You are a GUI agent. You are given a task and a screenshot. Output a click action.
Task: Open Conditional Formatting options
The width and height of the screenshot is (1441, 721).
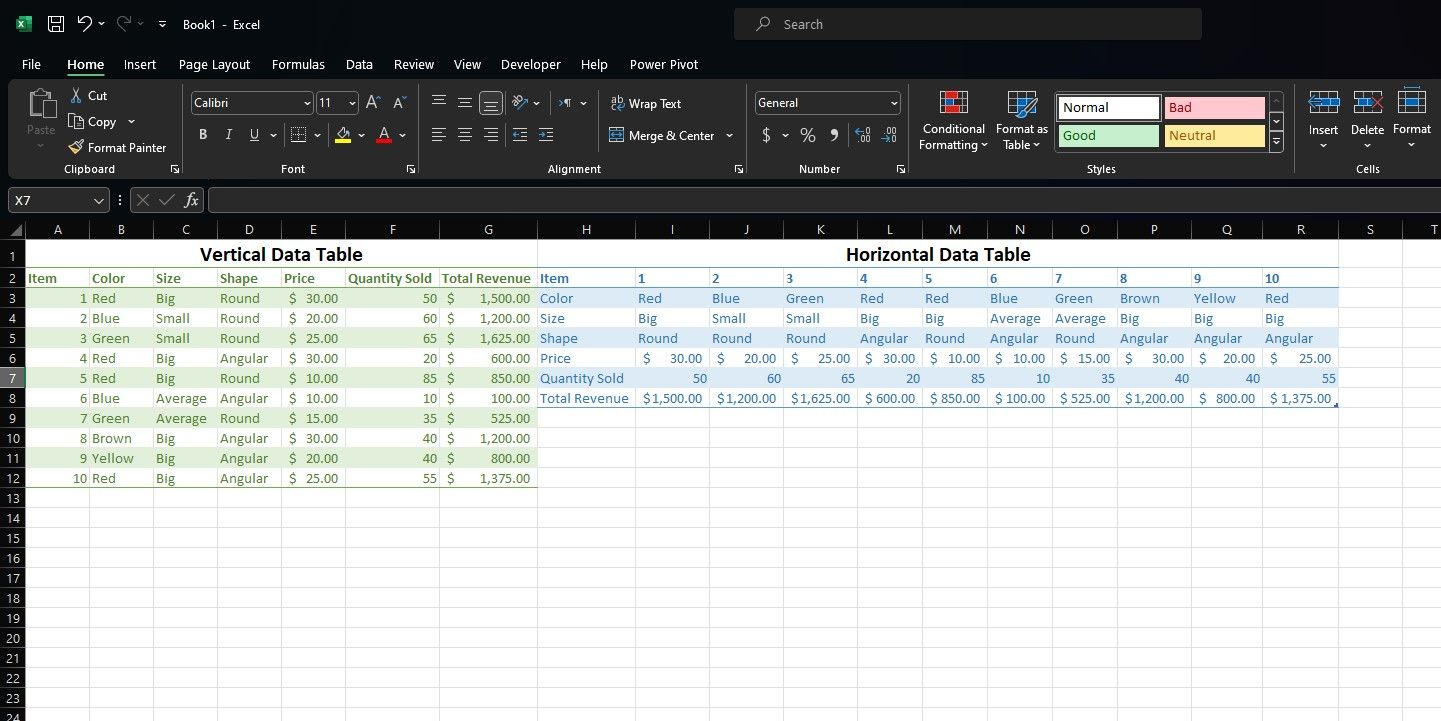pos(953,120)
